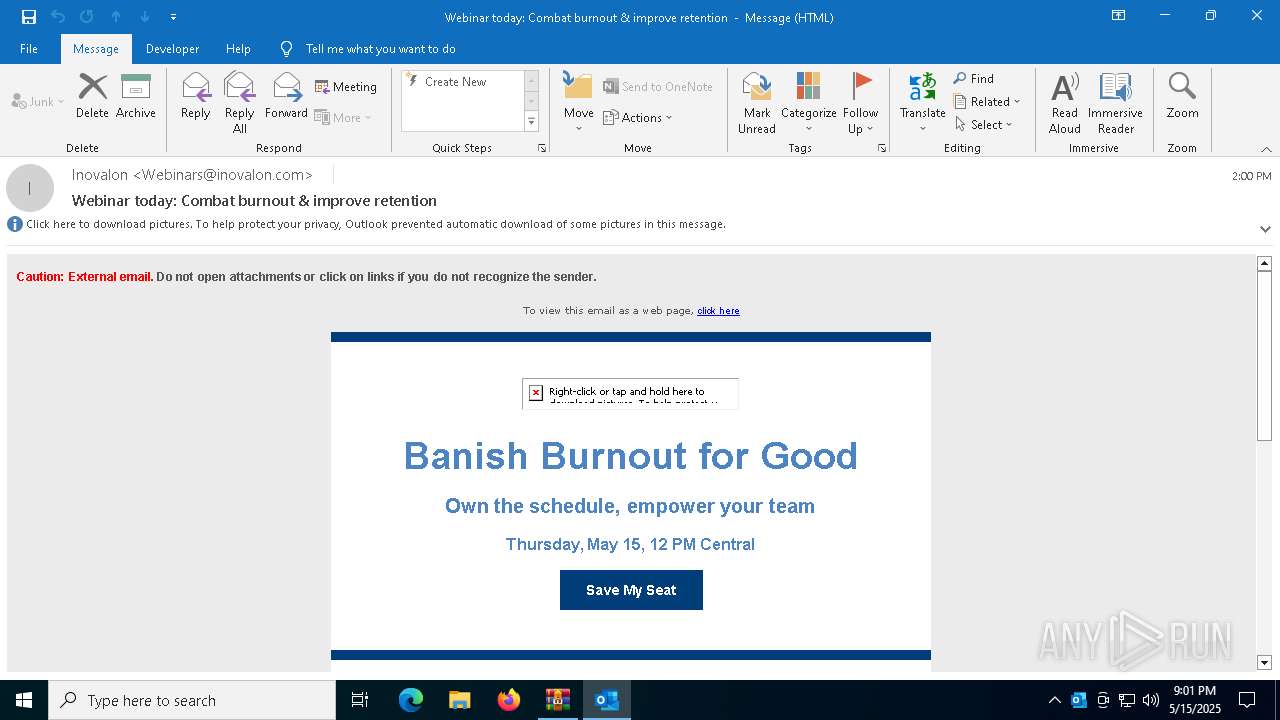
Task: Open the Developer tab
Action: (172, 48)
